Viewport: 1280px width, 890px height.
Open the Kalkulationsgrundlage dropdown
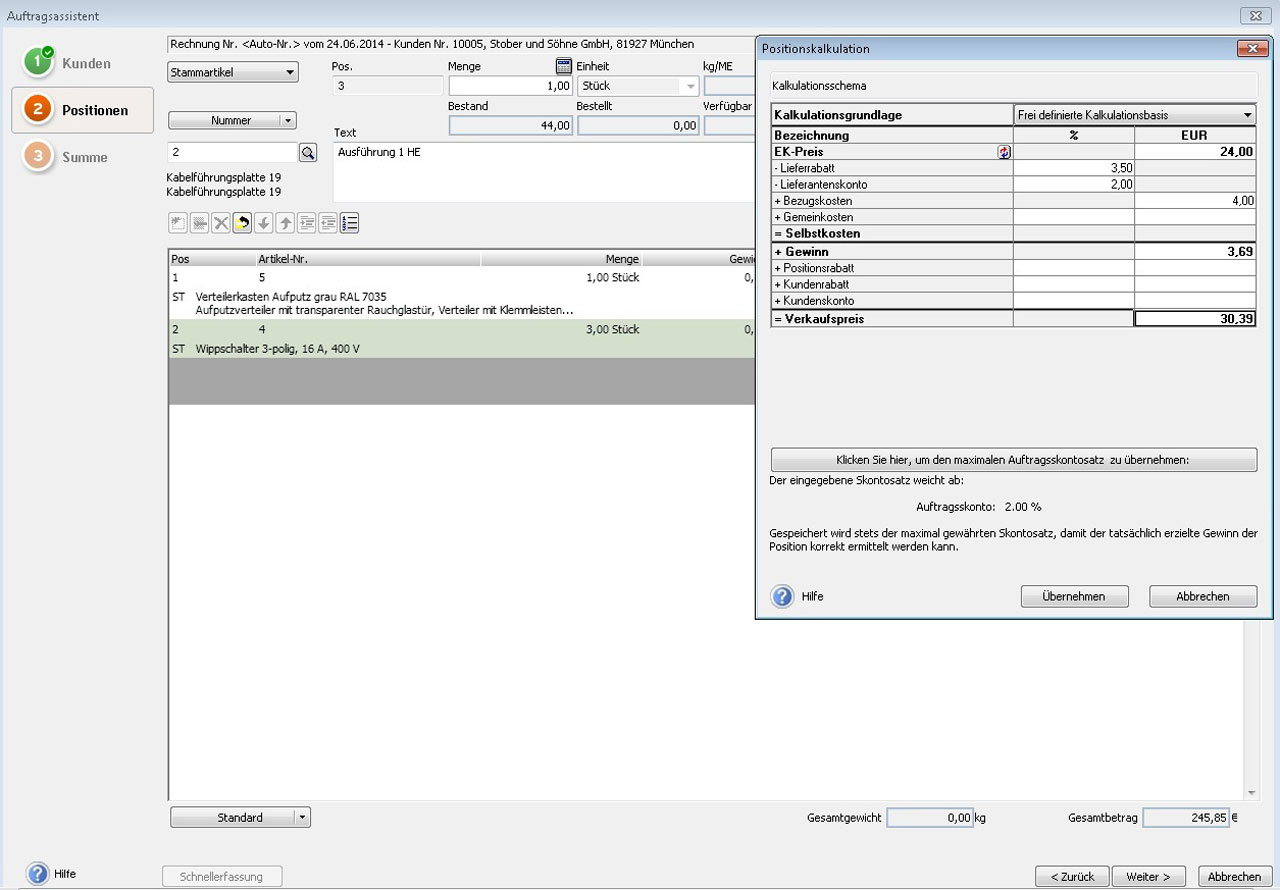(1135, 115)
